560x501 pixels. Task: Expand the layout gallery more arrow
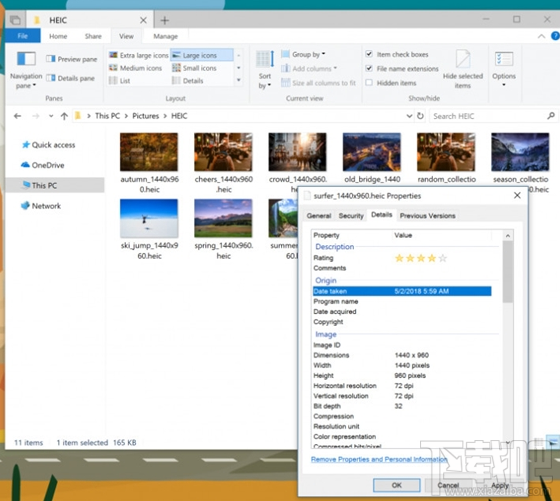click(239, 80)
